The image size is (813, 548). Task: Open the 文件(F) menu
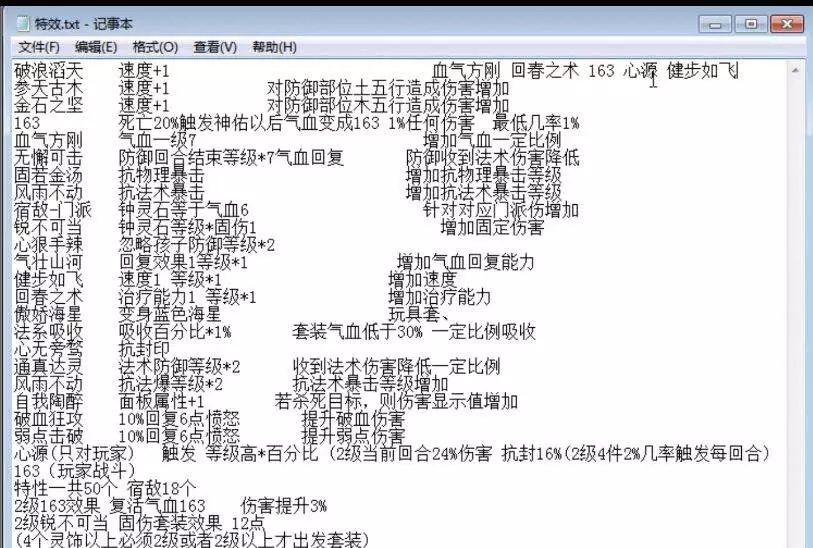tap(39, 47)
